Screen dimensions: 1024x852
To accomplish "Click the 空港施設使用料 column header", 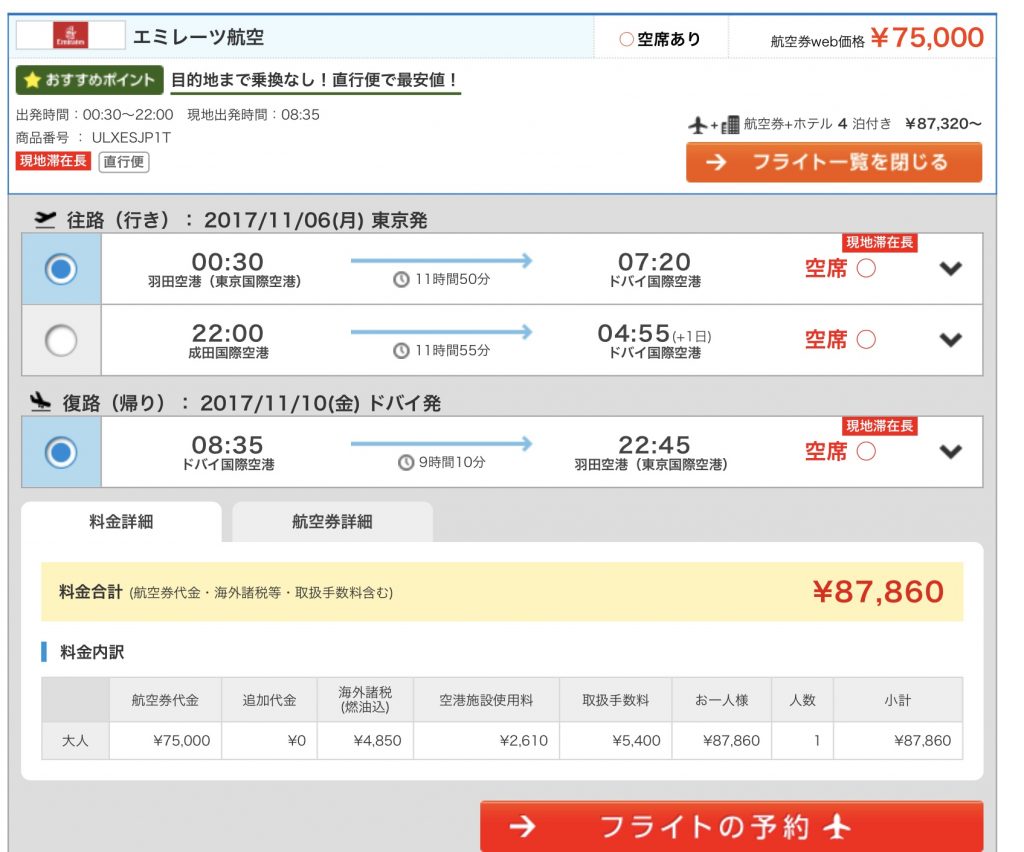I will tap(486, 700).
